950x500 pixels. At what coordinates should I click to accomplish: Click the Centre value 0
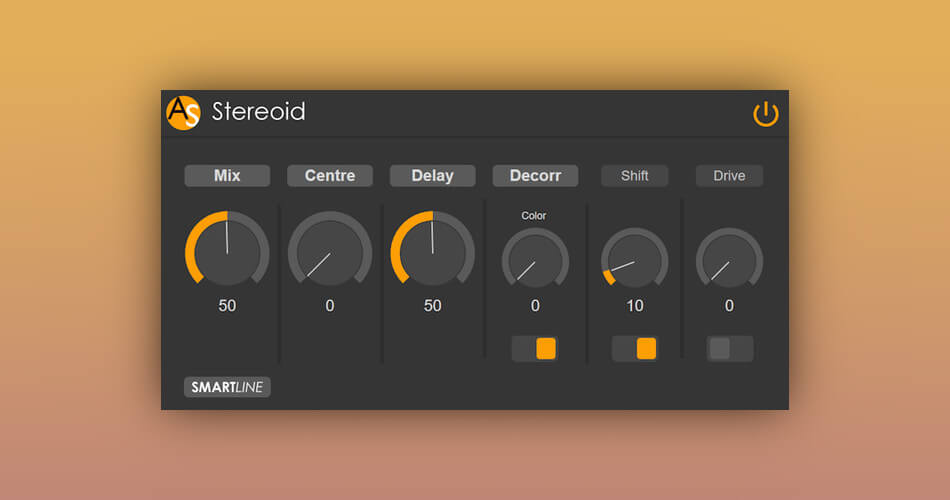[330, 305]
